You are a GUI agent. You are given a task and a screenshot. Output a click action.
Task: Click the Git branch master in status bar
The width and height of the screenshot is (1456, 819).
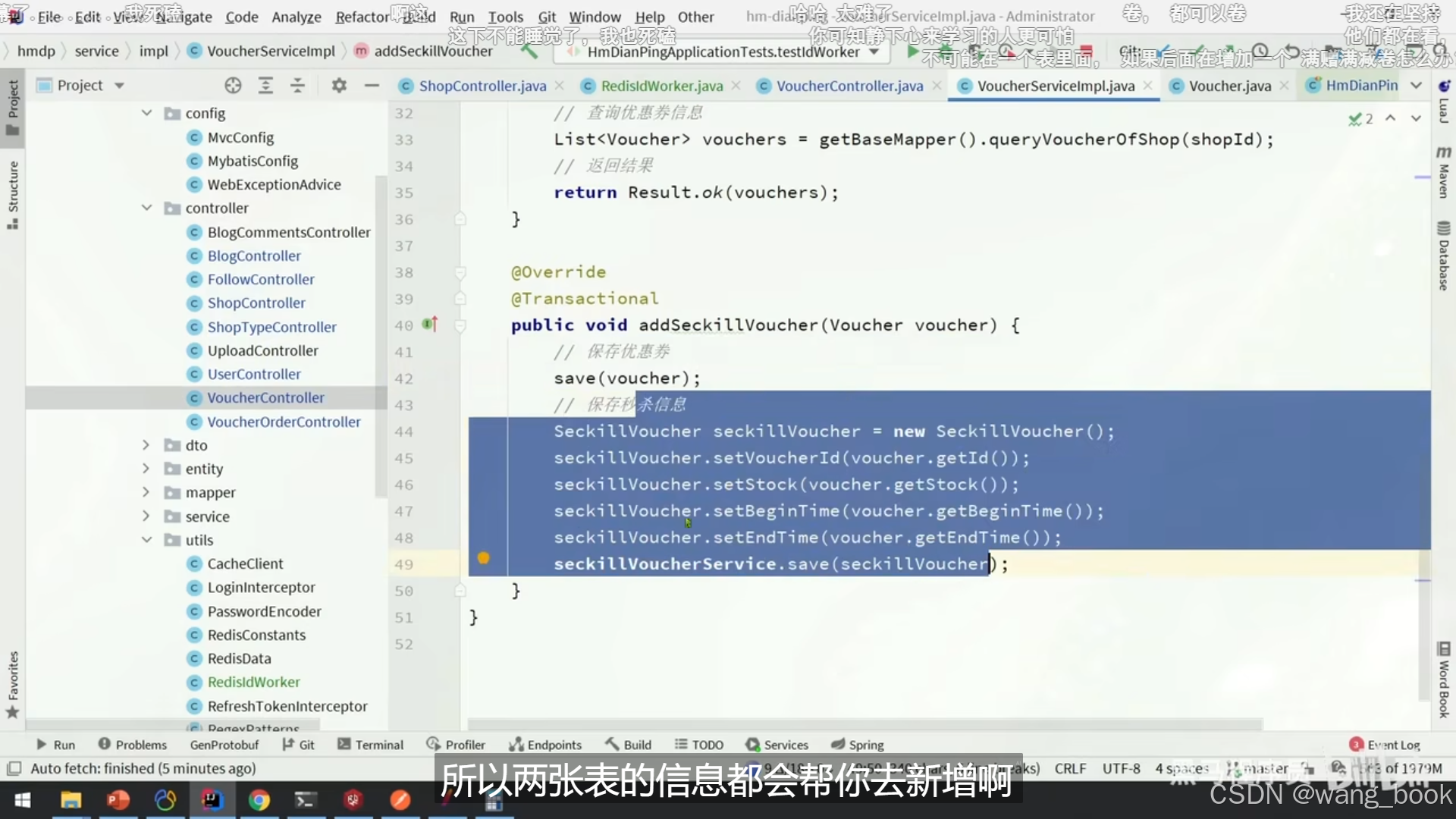point(1265,768)
